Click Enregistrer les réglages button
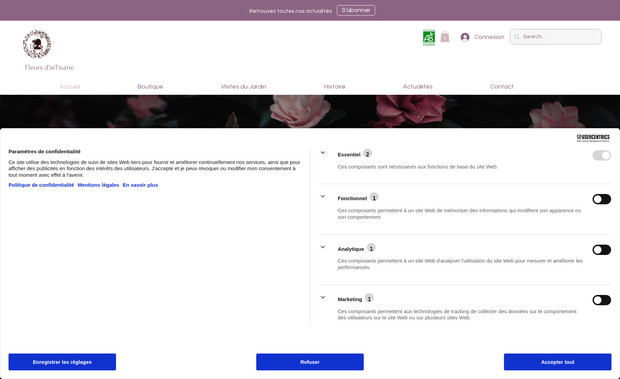Screen dimensions: 620x379 tap(62, 362)
